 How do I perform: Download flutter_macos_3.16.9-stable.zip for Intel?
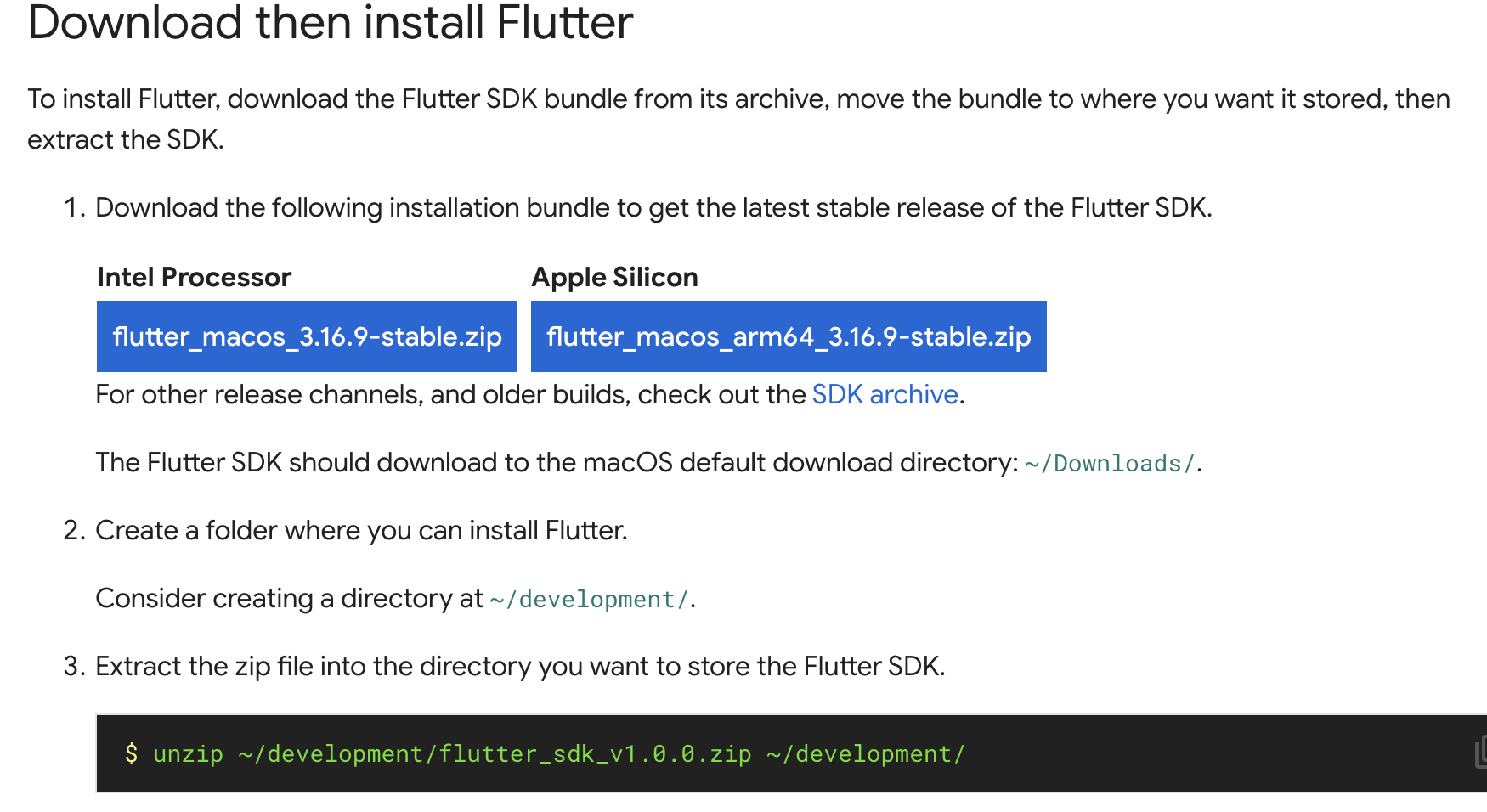307,336
